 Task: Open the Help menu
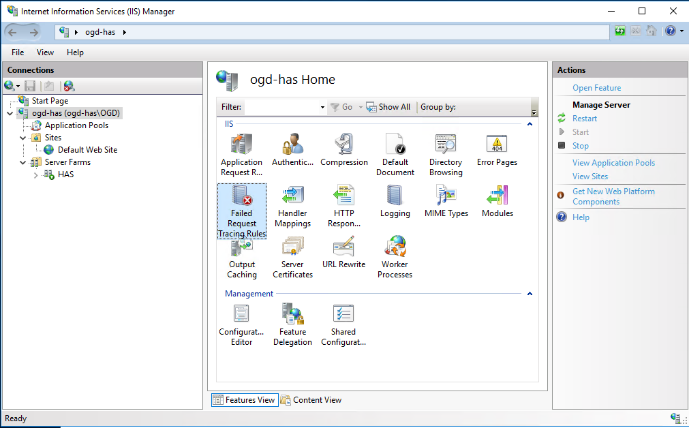pyautogui.click(x=75, y=52)
